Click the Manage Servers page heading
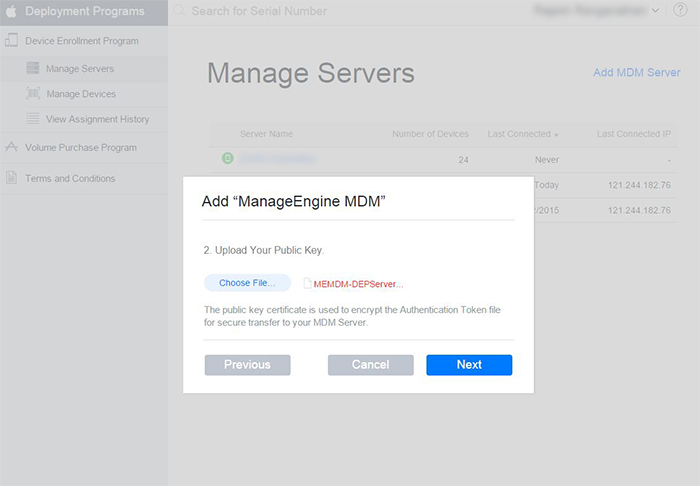The width and height of the screenshot is (700, 486). [x=311, y=73]
